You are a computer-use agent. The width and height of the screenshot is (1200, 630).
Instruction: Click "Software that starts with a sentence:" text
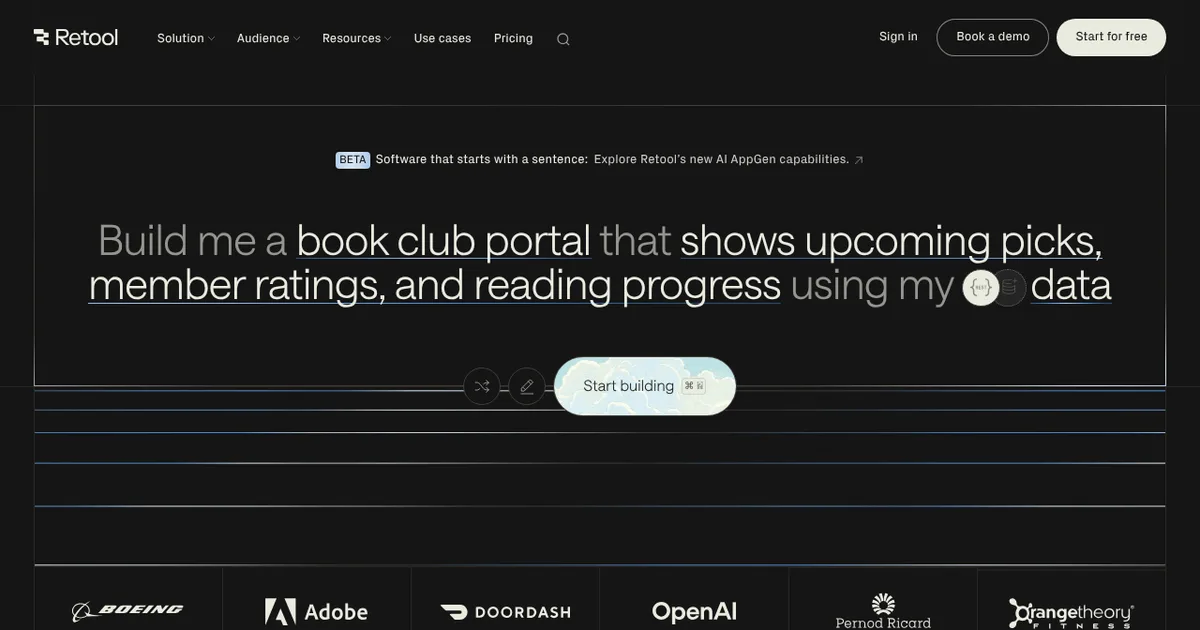[x=482, y=159]
